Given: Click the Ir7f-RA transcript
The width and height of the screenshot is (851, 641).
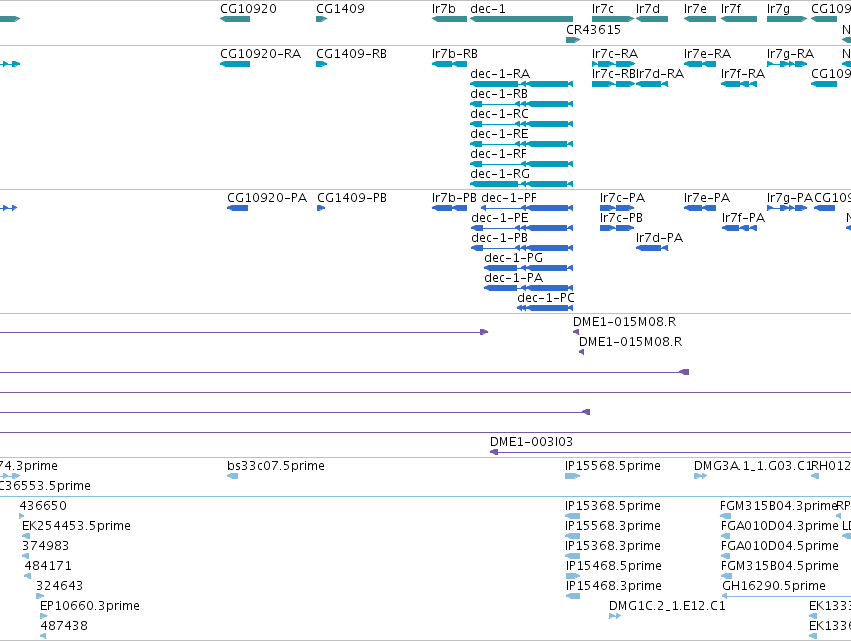Looking at the screenshot, I should click(739, 84).
